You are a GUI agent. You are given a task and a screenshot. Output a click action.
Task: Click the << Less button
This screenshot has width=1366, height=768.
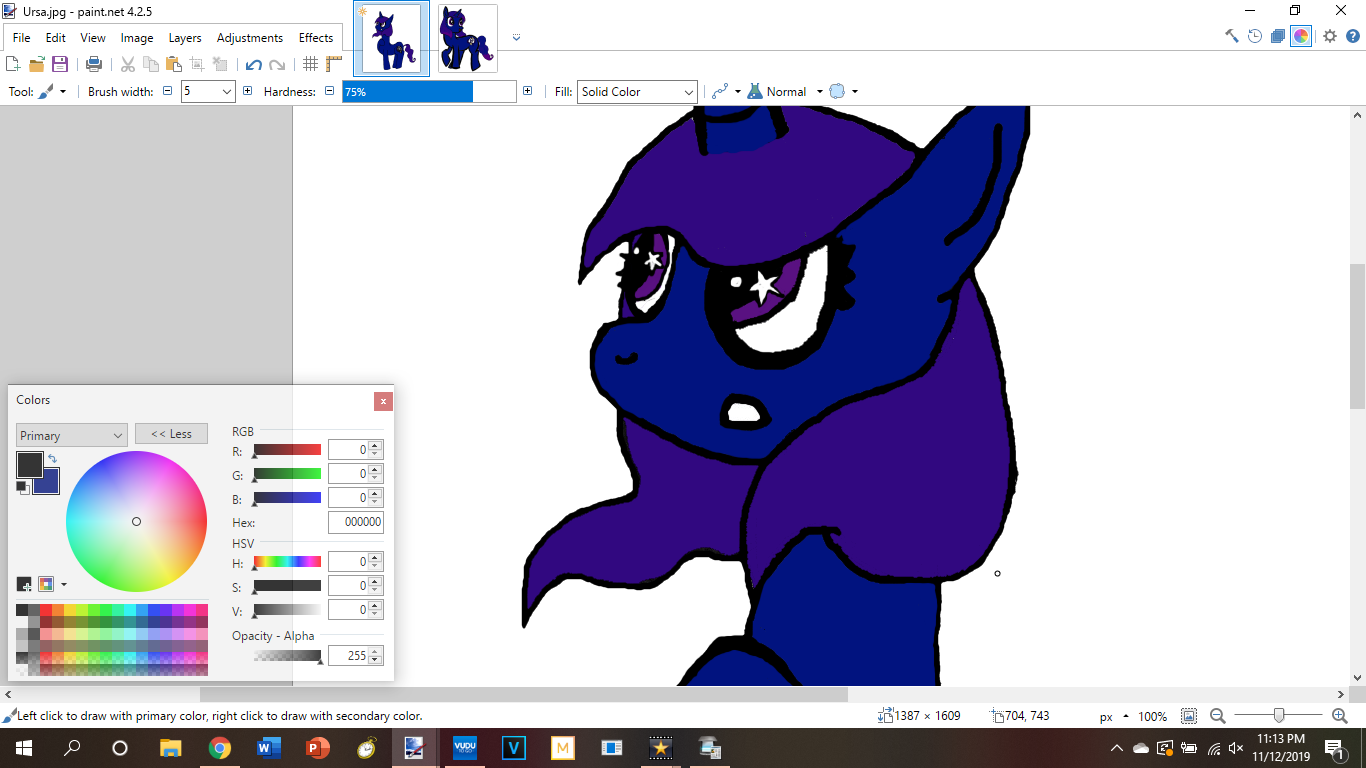[171, 434]
